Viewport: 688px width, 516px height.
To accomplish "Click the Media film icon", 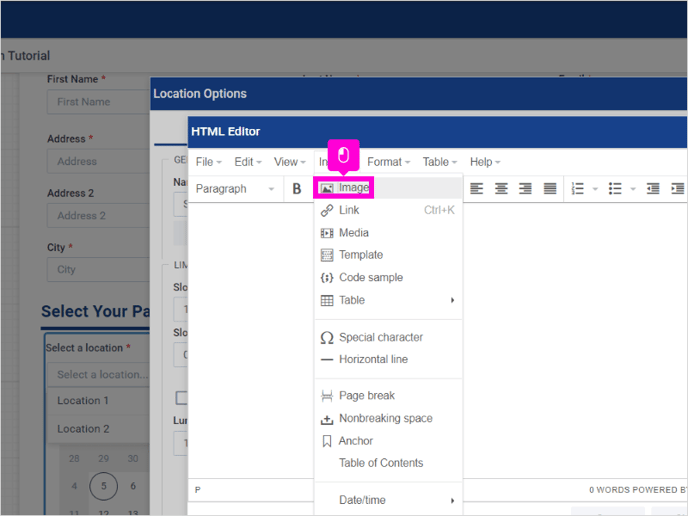I will tap(327, 233).
